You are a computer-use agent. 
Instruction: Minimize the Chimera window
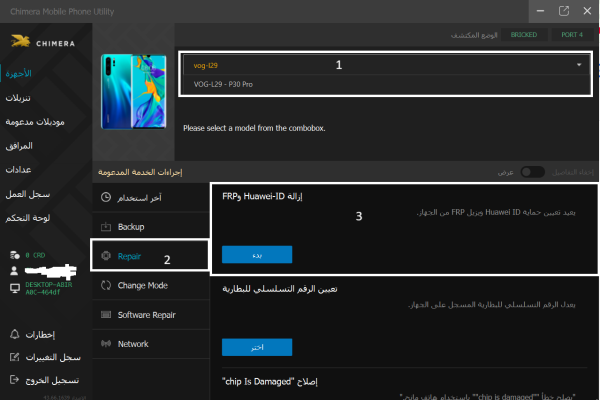click(540, 11)
